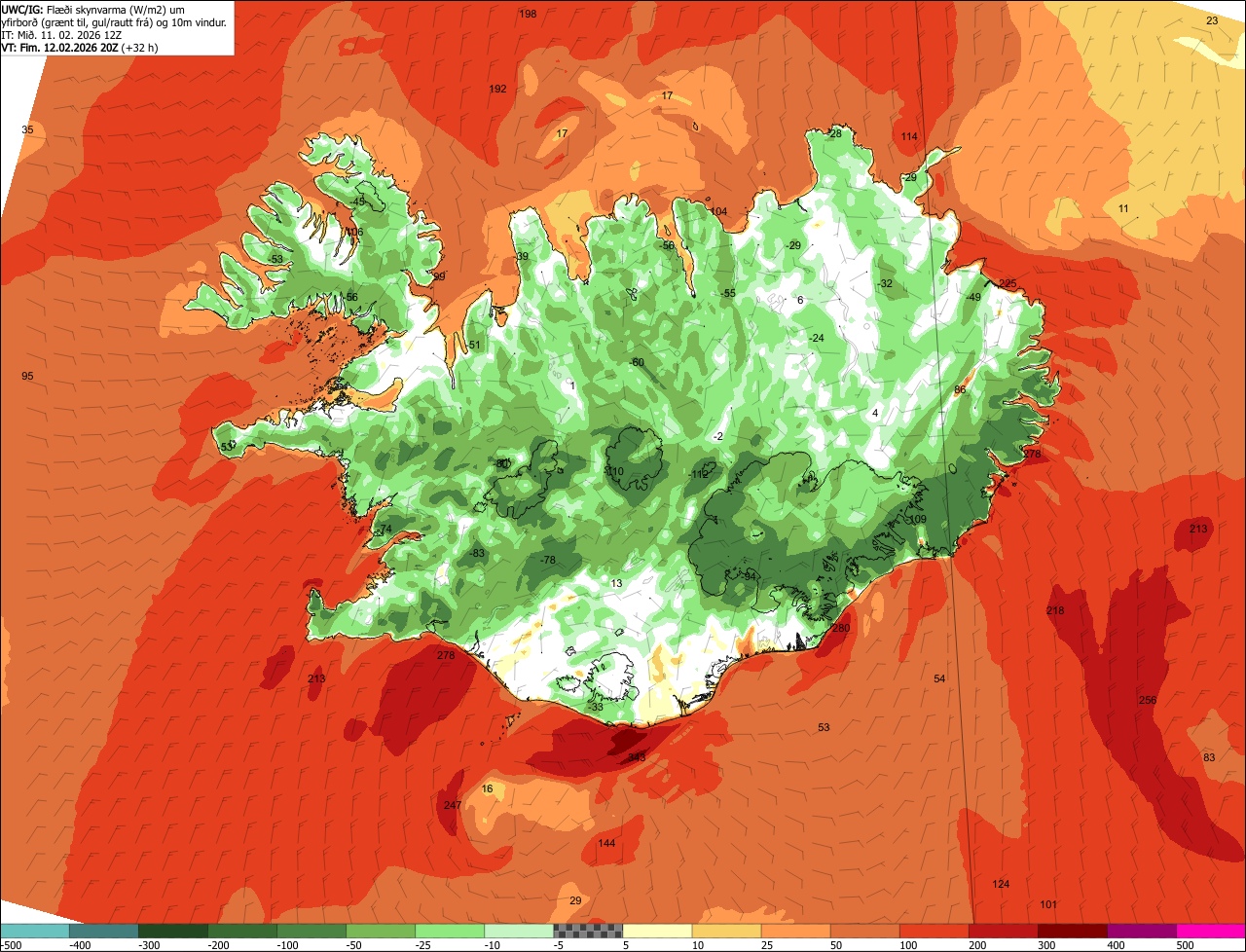Click the map value '280'
1246x952 pixels.
tap(841, 628)
